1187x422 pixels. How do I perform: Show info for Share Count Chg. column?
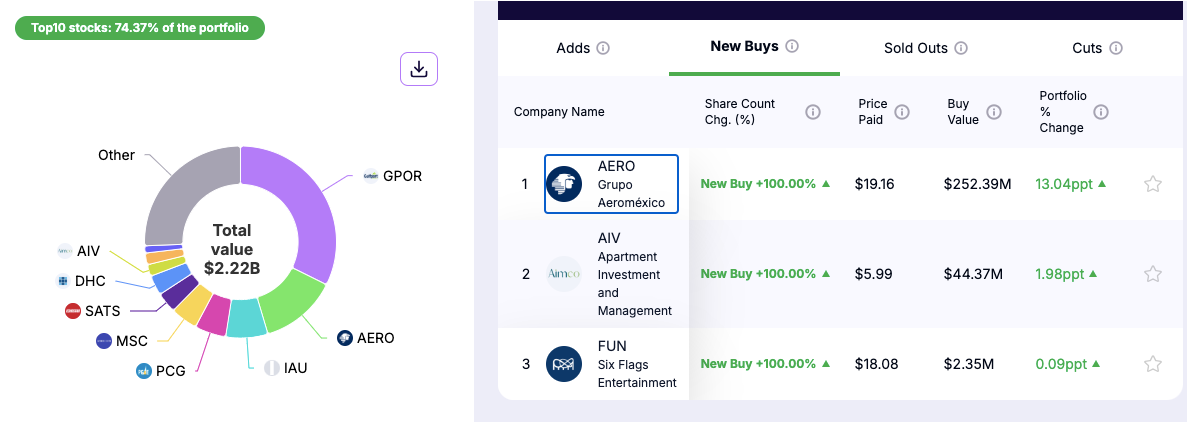click(812, 112)
